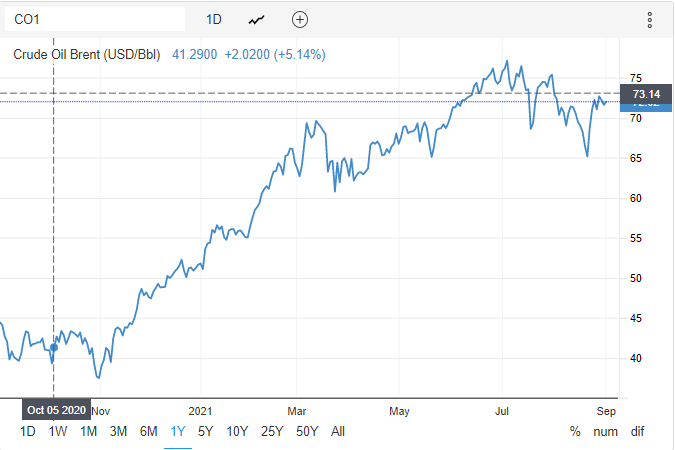Show All historical data

click(x=337, y=431)
